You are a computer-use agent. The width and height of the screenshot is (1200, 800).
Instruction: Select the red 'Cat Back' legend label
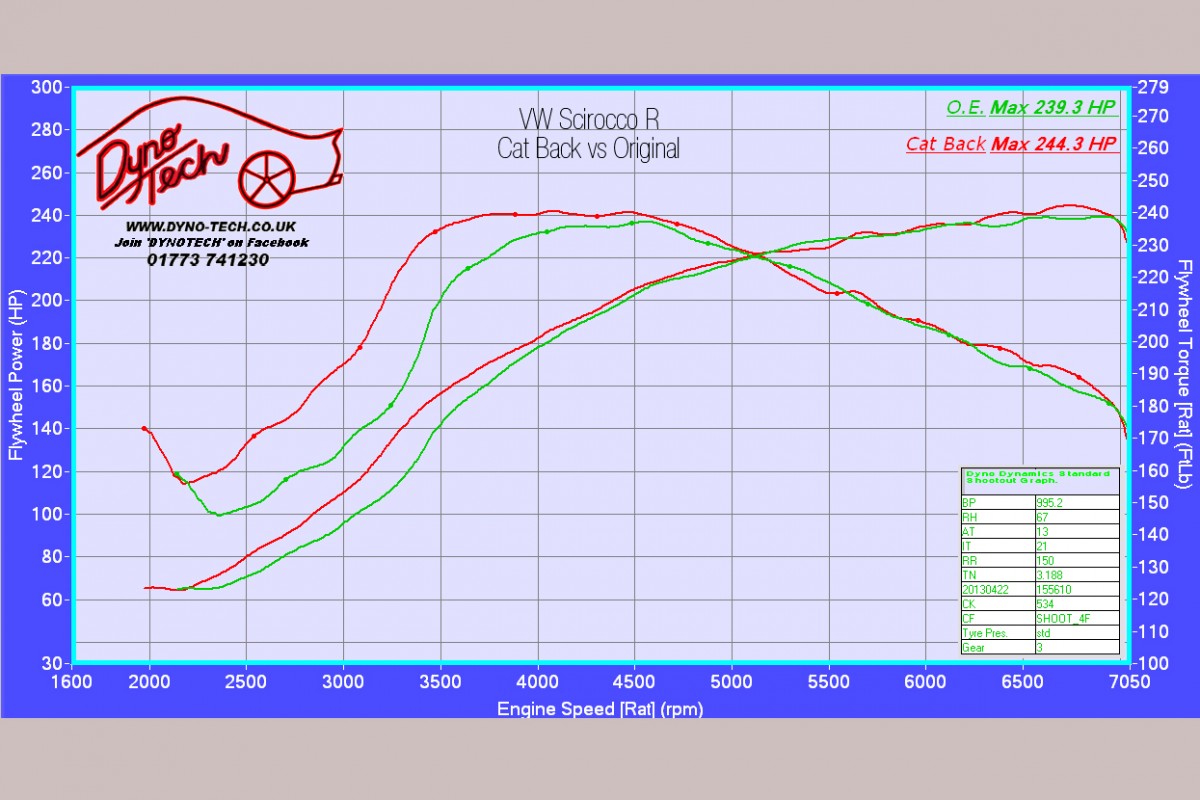tap(946, 144)
